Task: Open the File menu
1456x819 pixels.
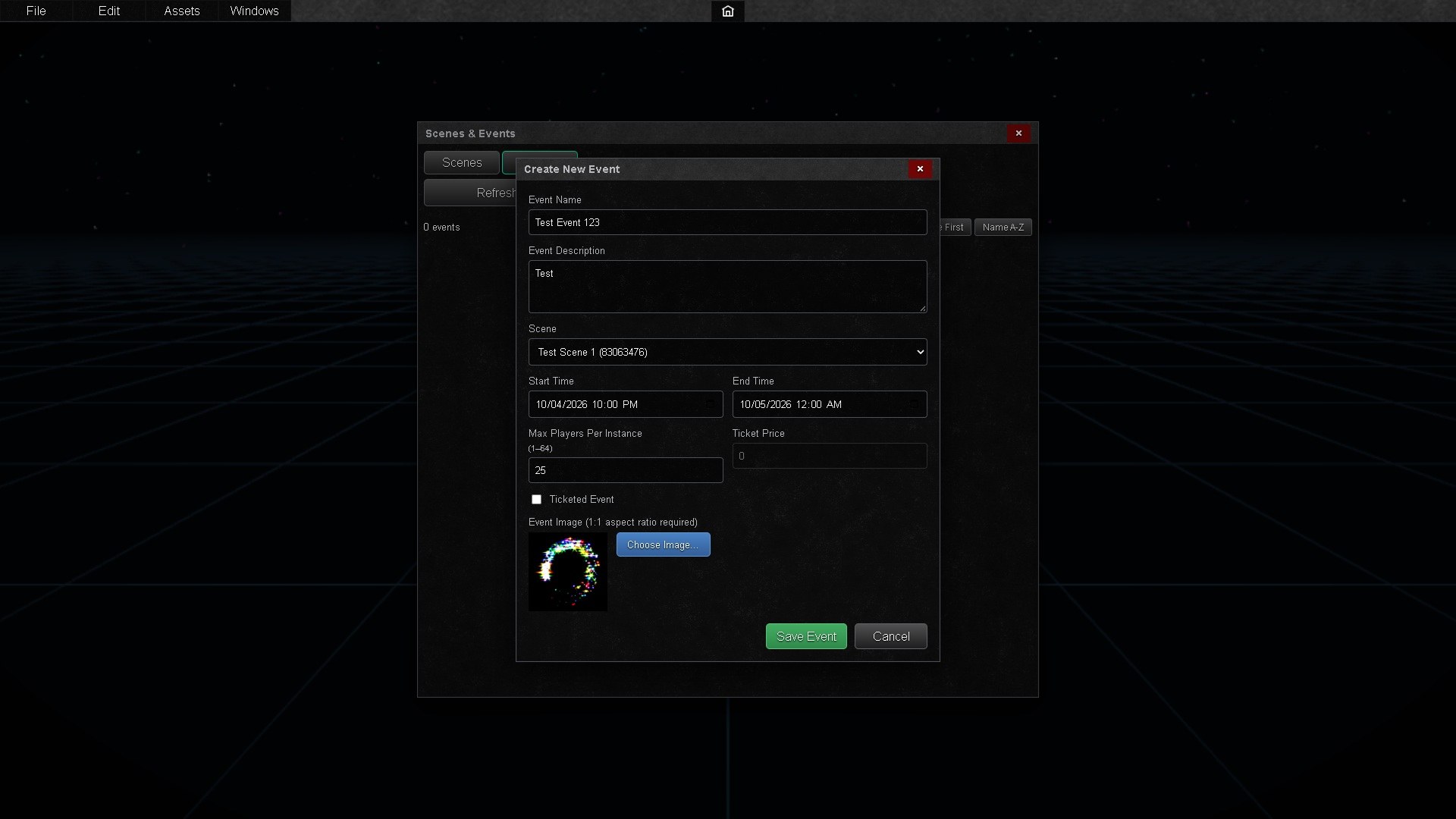Action: (36, 11)
